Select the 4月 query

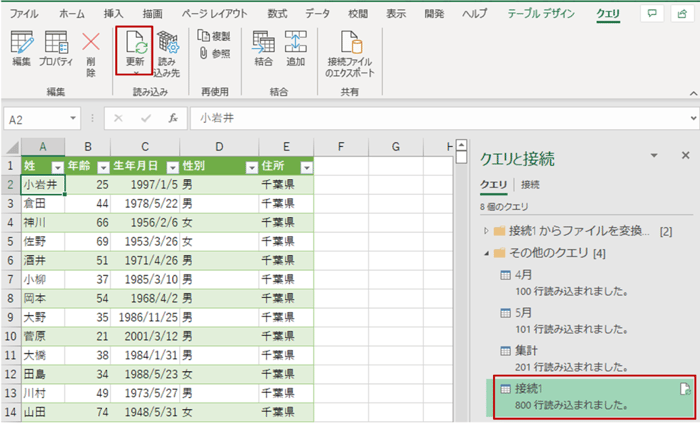[x=589, y=283]
